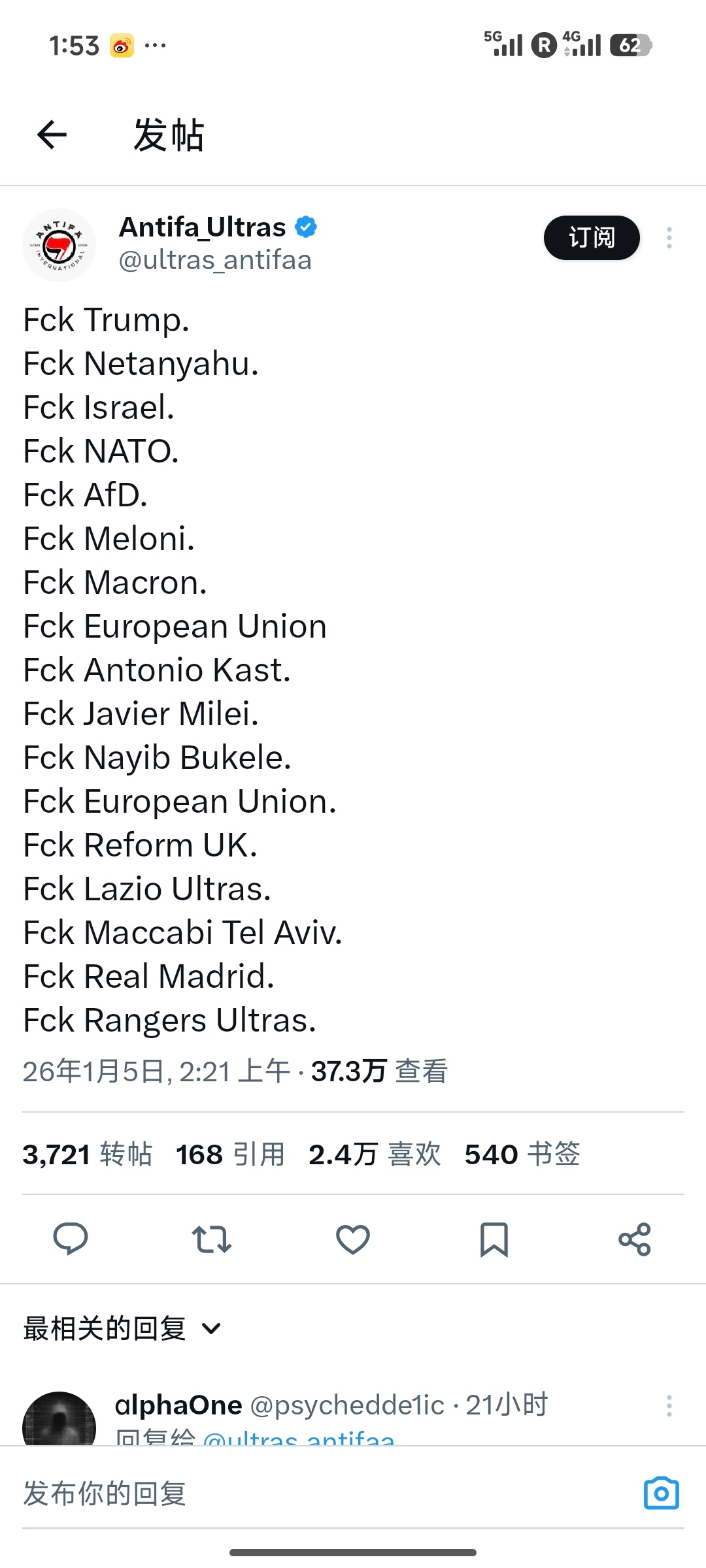Open the 2.4万 喜欢 likes list
The image size is (706, 1568).
[375, 1154]
